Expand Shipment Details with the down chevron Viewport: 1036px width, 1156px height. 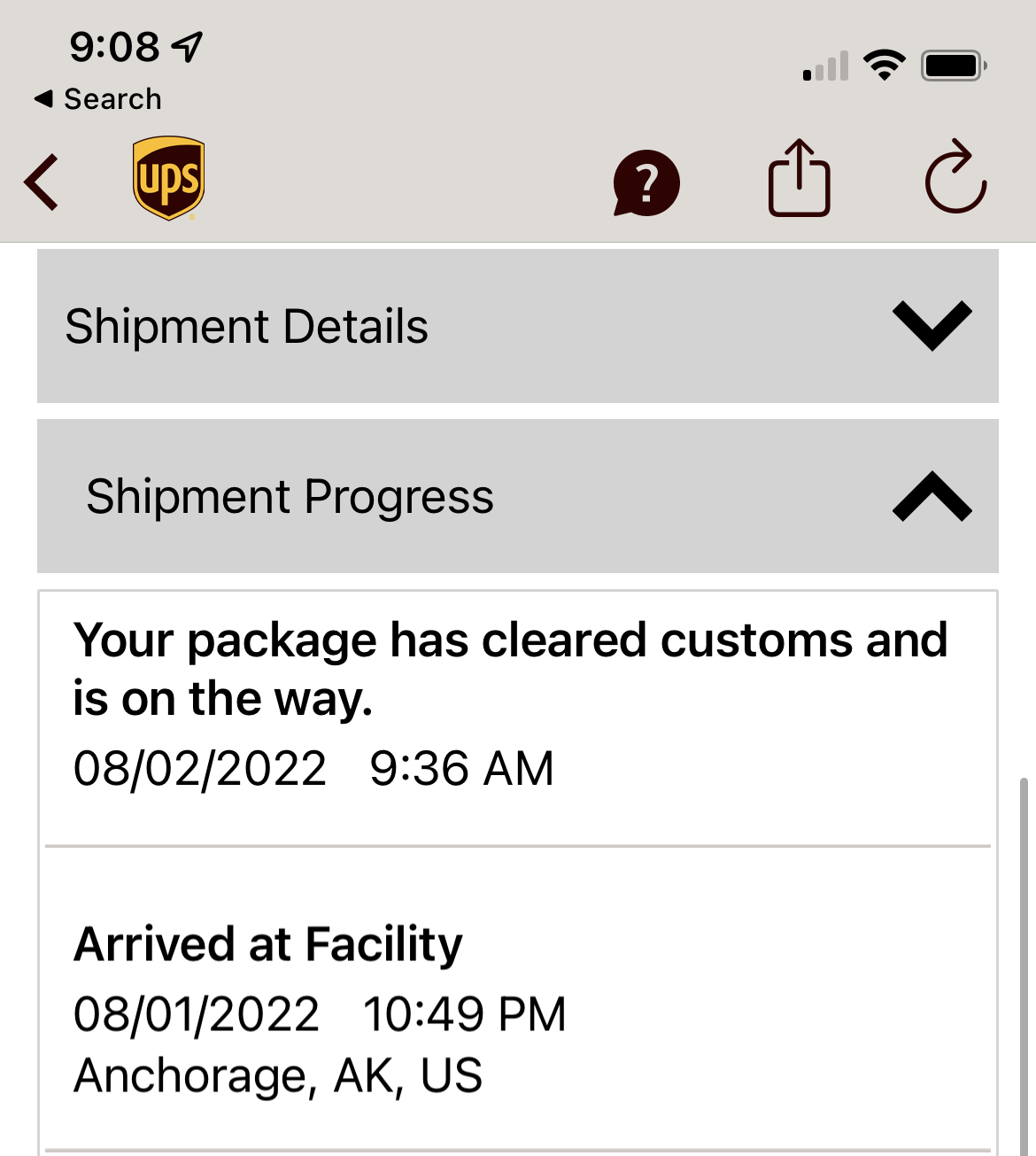pos(932,326)
